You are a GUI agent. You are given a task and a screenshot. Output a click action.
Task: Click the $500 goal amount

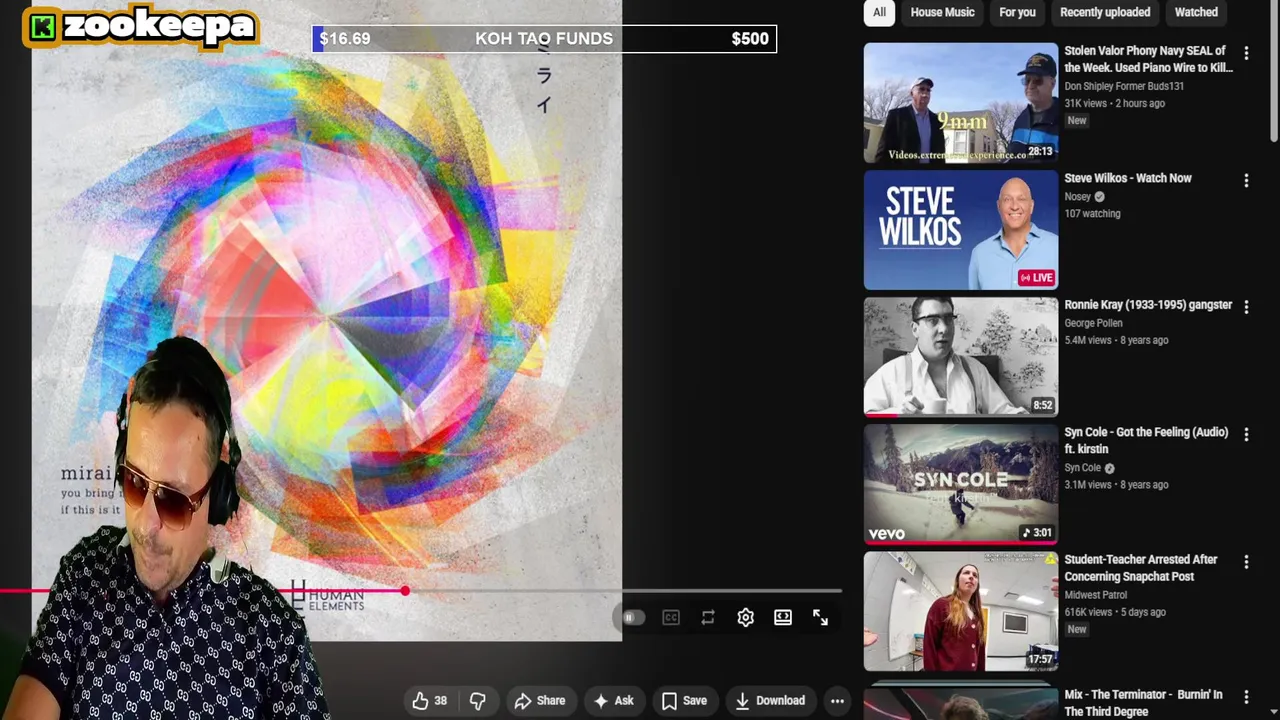click(x=750, y=39)
